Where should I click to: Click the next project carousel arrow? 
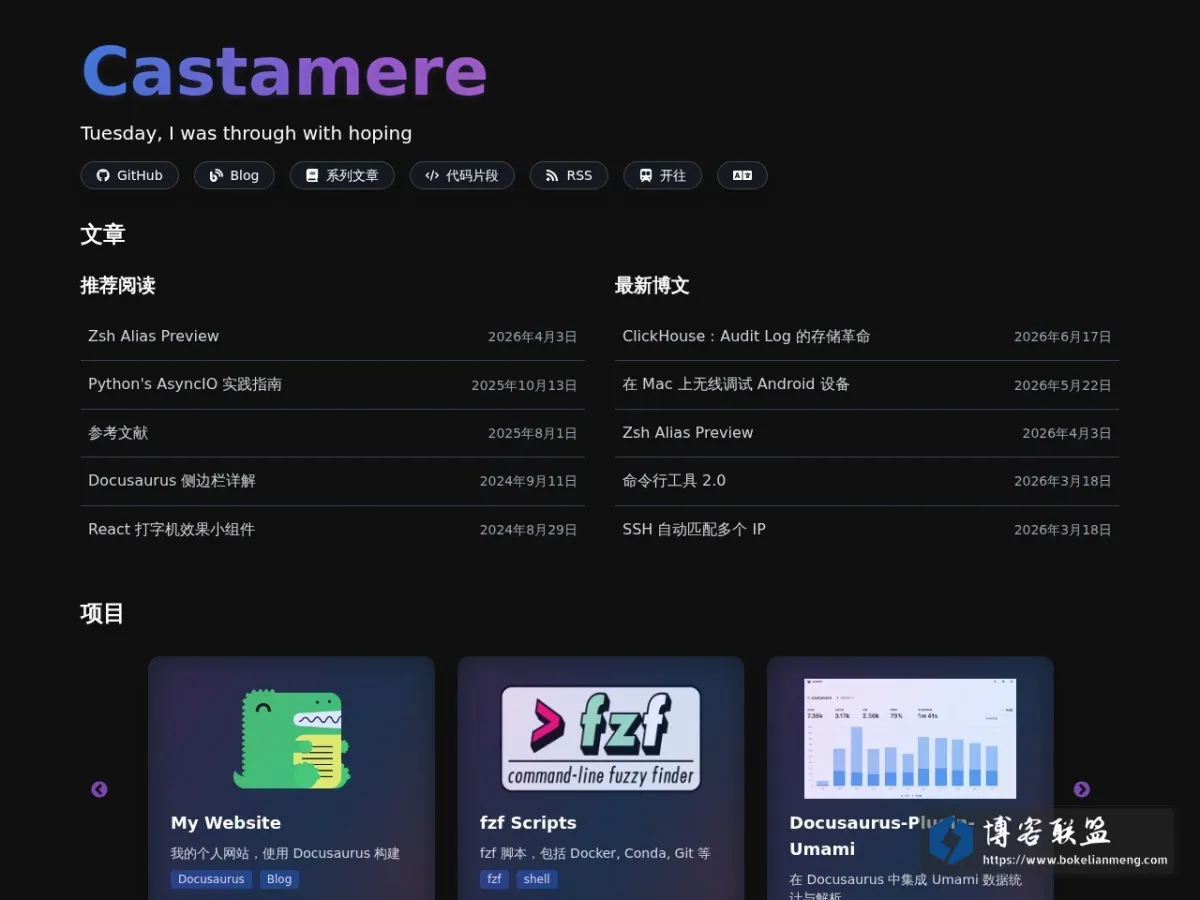coord(1082,789)
